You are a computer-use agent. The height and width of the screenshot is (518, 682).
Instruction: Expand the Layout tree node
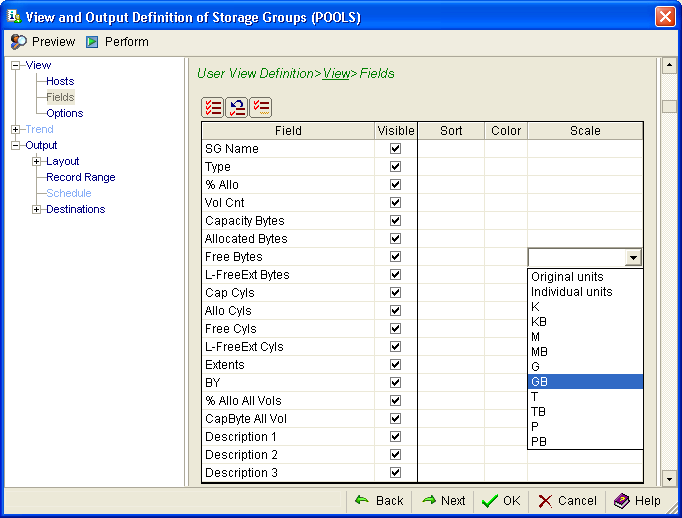click(x=36, y=161)
